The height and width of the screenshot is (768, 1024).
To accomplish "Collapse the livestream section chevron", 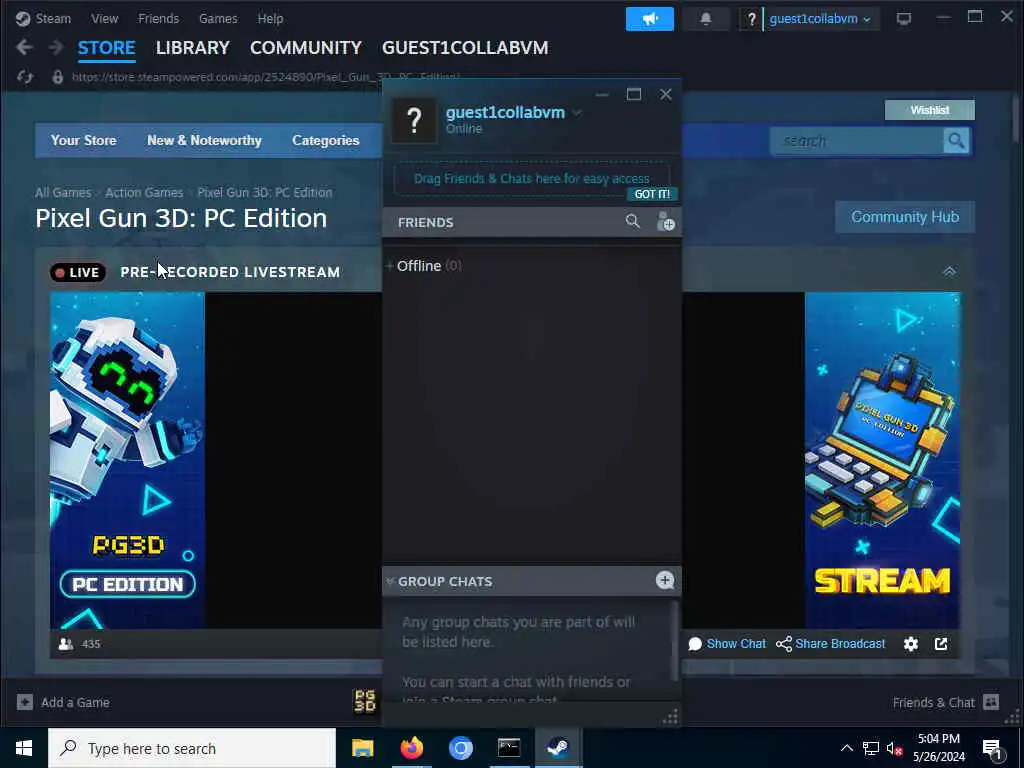I will (949, 271).
